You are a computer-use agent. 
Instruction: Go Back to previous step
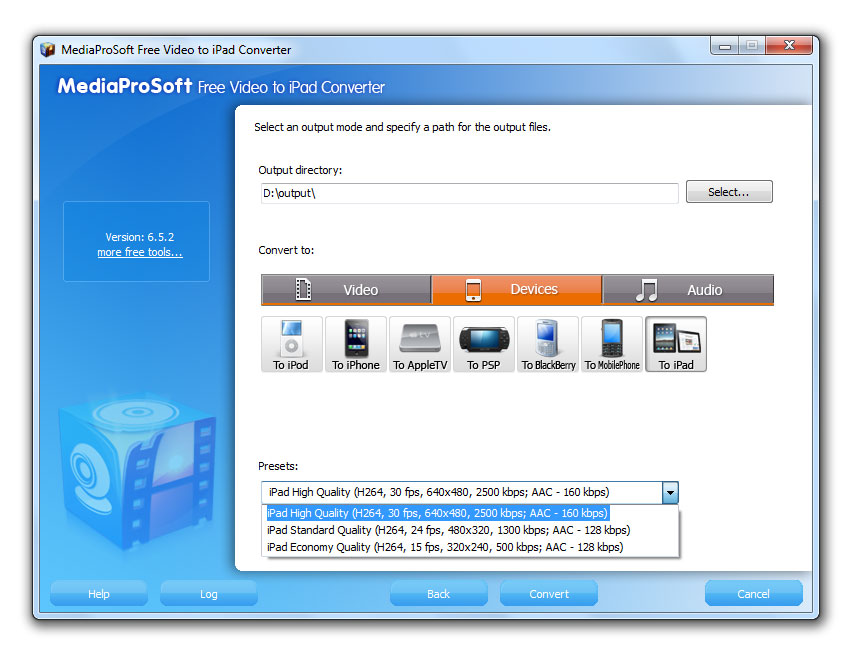[439, 594]
